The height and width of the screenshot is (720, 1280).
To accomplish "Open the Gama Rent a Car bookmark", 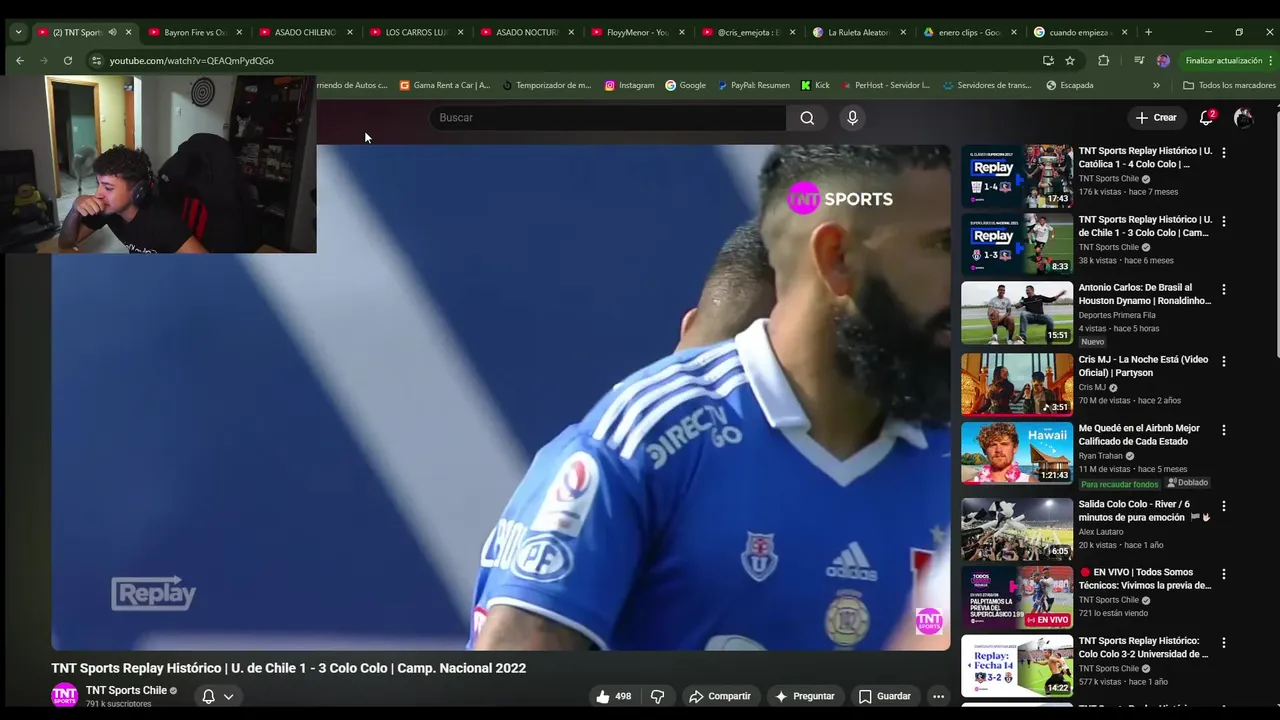I will click(x=445, y=85).
